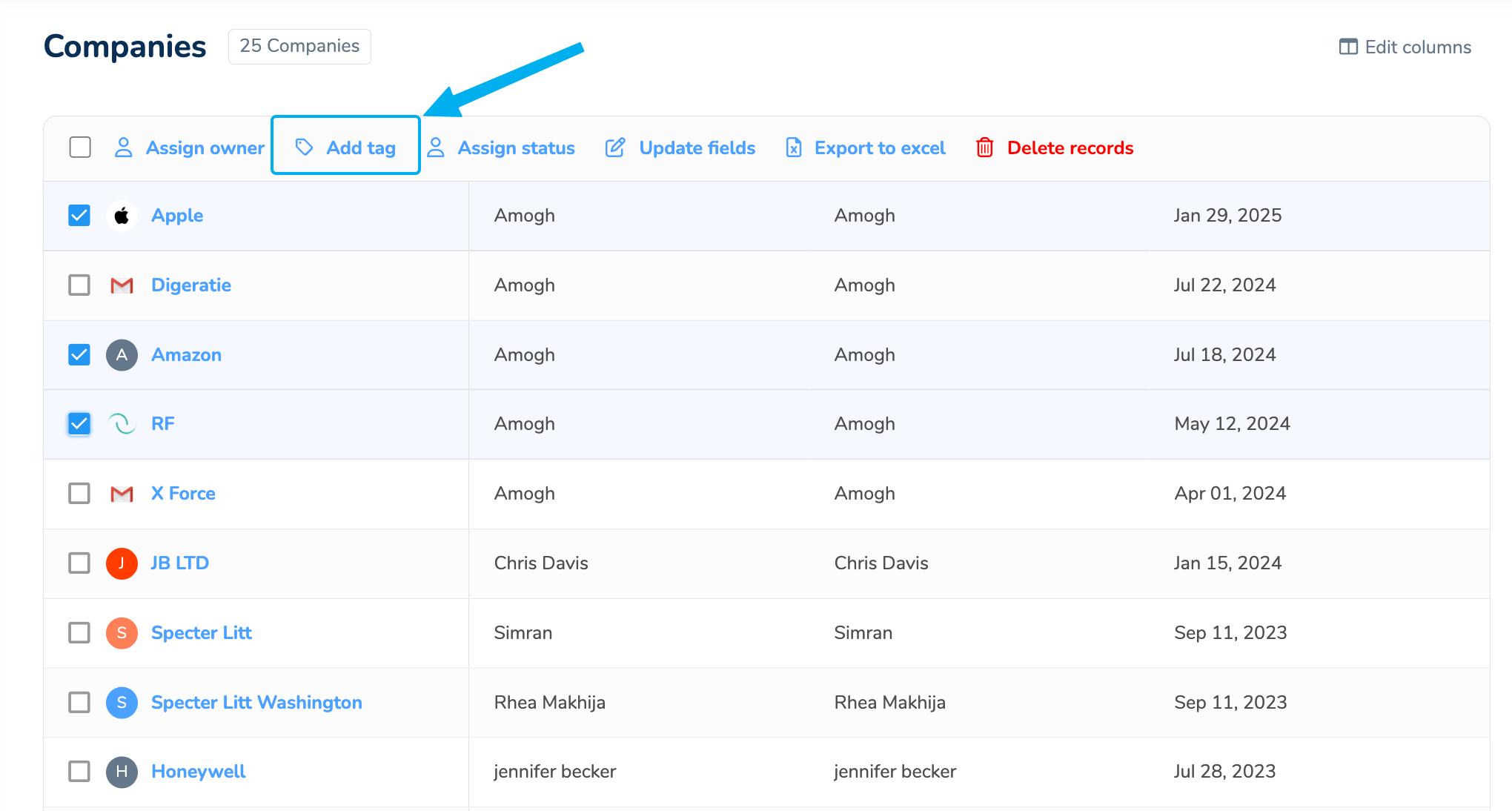Click the Add tag icon
The height and width of the screenshot is (811, 1512).
pyautogui.click(x=304, y=148)
